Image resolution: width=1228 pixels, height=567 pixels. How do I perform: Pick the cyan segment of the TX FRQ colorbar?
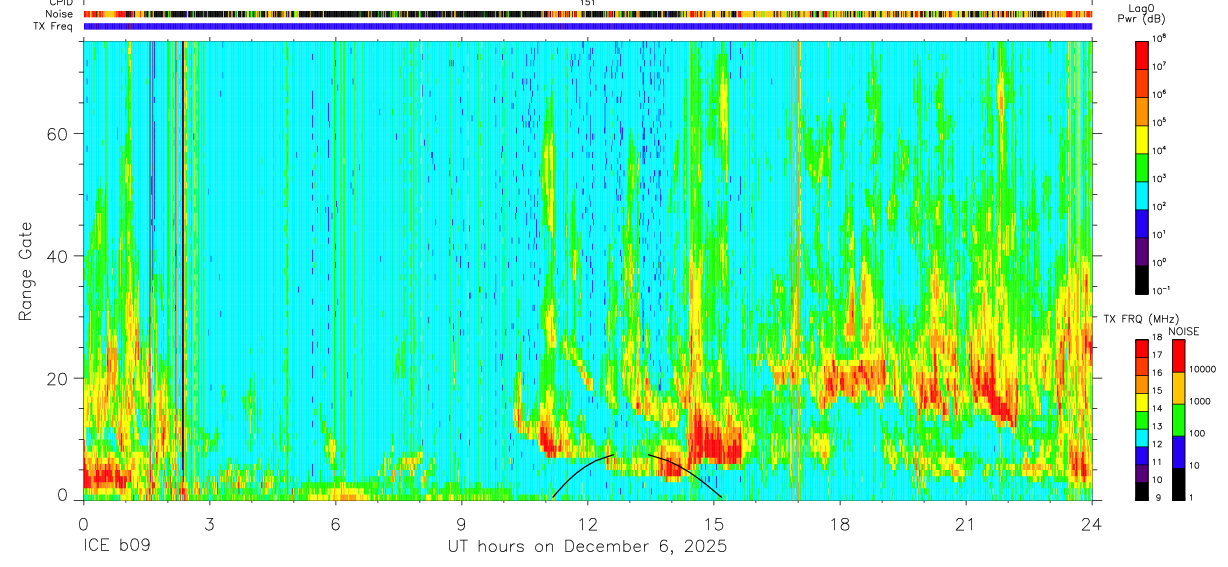pos(1142,436)
